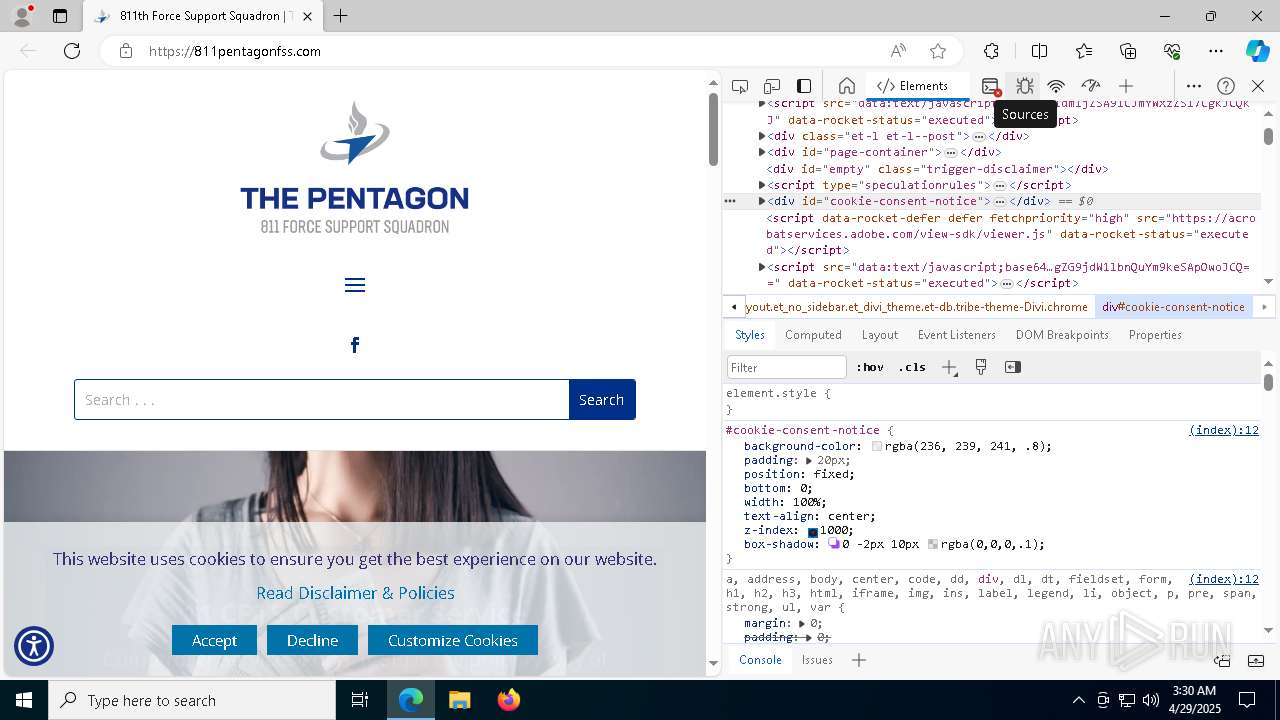Viewport: 1280px width, 720px height.
Task: Open the Console tool with error badge
Action: click(x=990, y=86)
